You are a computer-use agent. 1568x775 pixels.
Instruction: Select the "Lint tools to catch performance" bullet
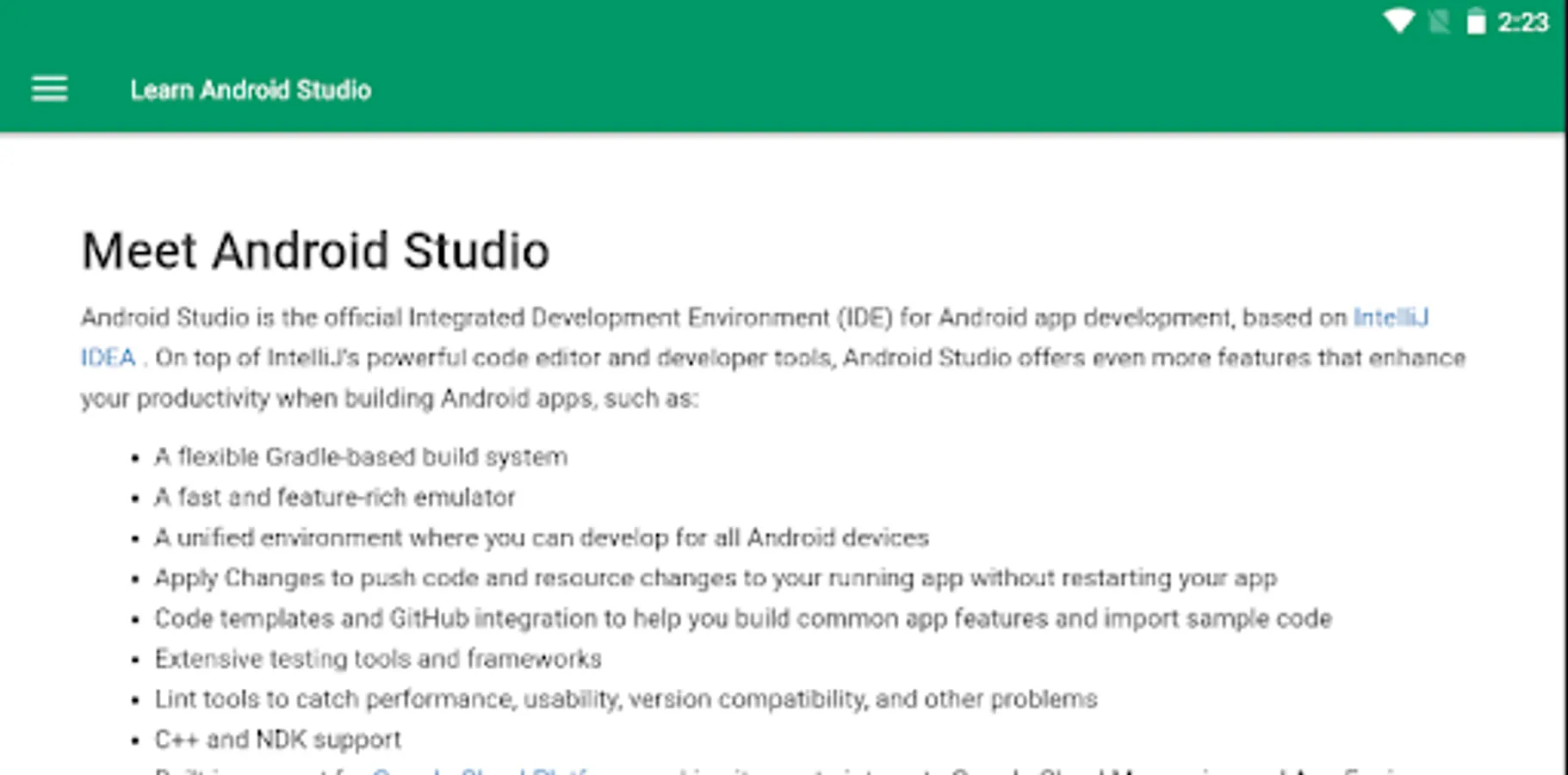tap(626, 698)
